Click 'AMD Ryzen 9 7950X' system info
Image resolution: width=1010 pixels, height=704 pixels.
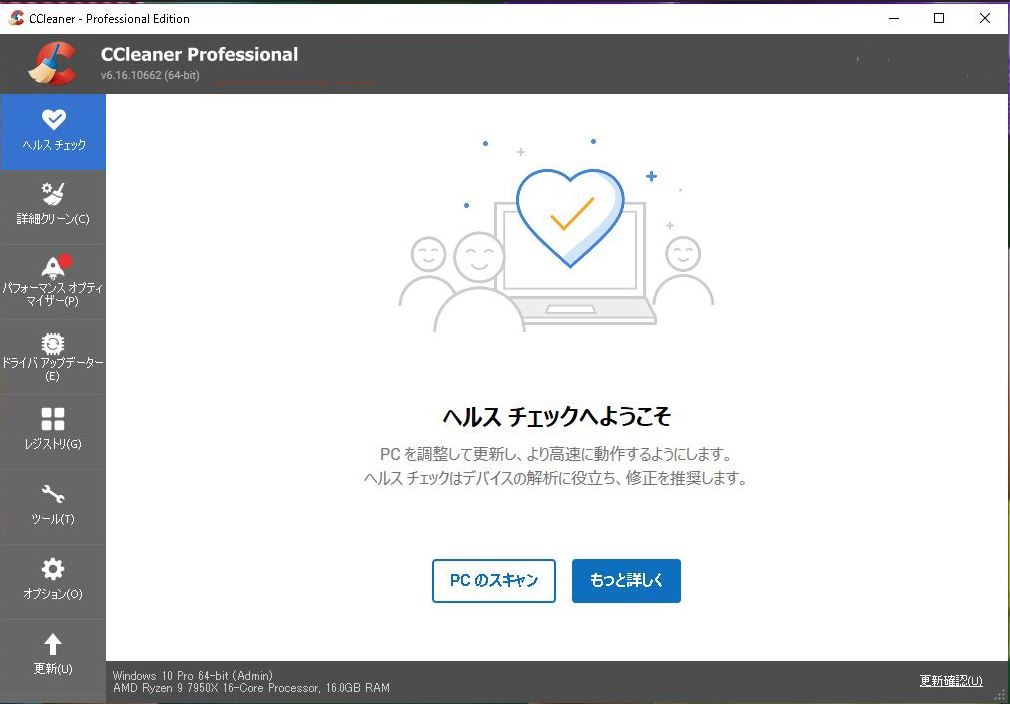251,688
